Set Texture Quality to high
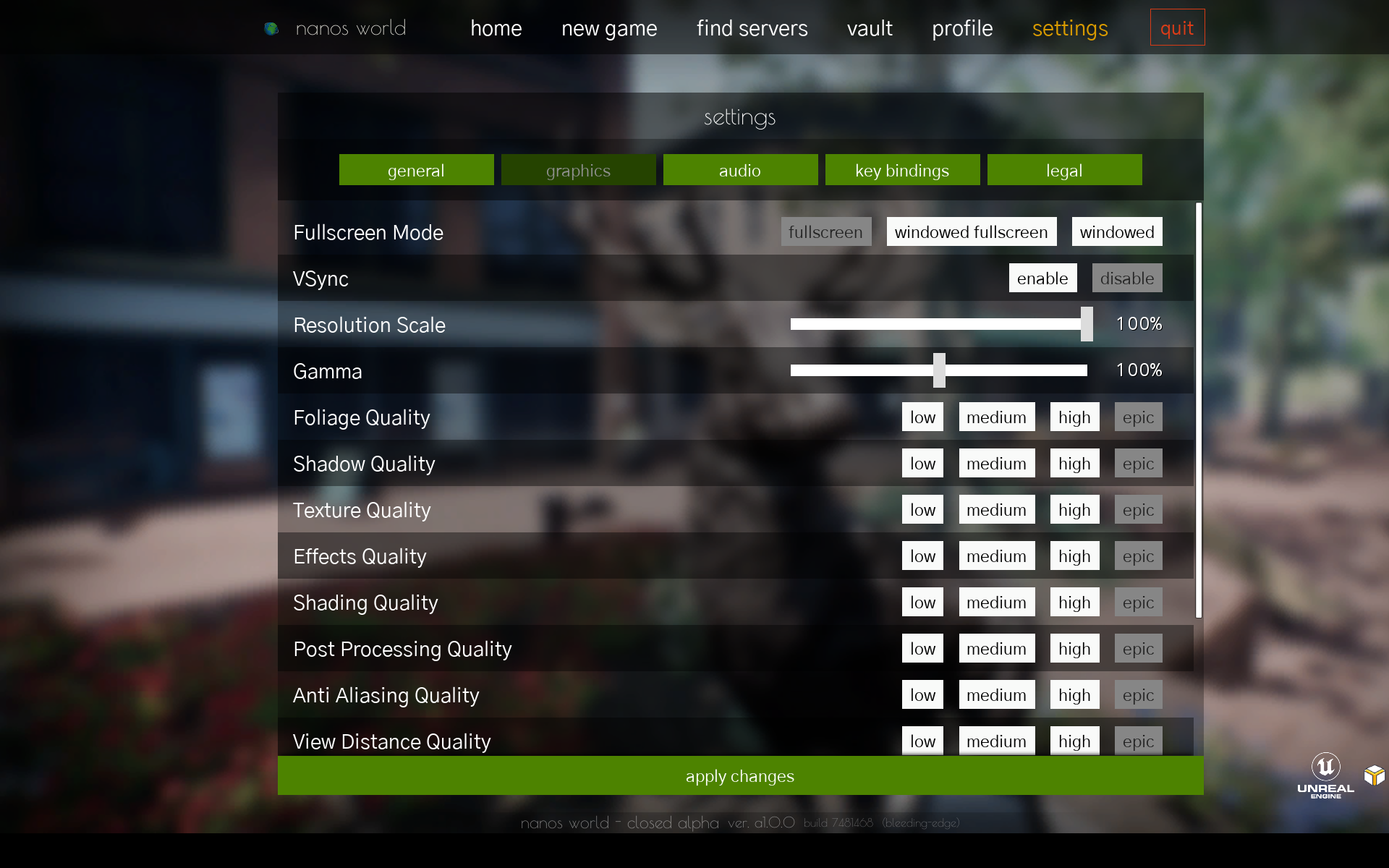Viewport: 1389px width, 868px height. click(x=1074, y=509)
